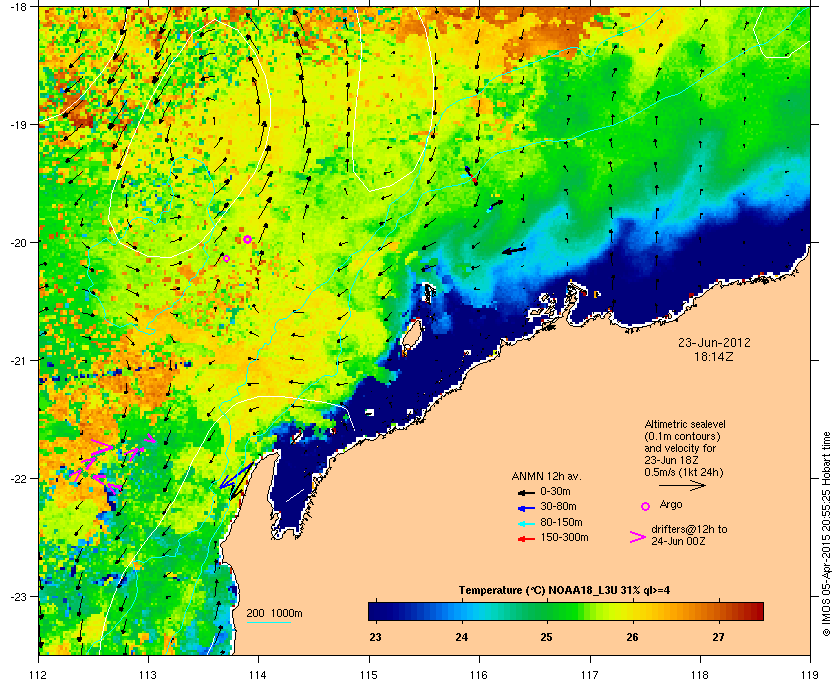
Task: Click the magenta Argo circle in legend
Action: [x=646, y=506]
